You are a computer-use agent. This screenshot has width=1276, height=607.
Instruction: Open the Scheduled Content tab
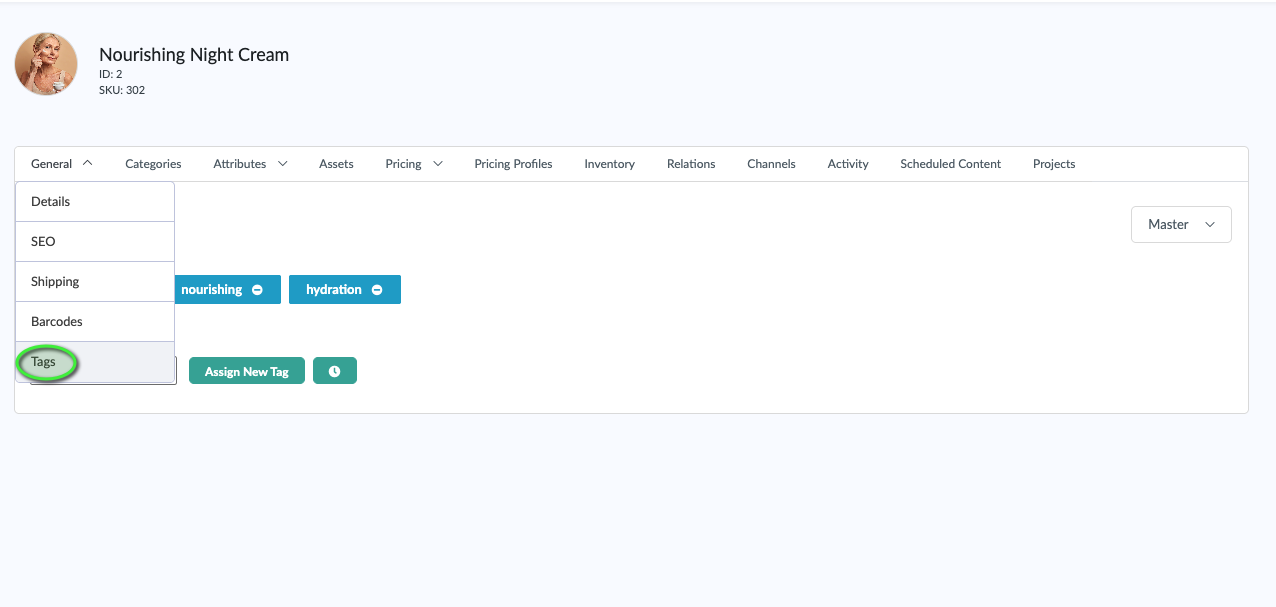coord(950,164)
